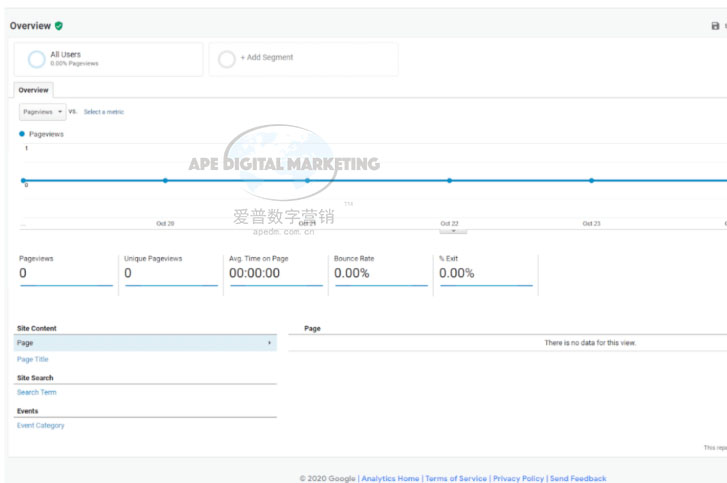Click the save report icon

click(715, 26)
